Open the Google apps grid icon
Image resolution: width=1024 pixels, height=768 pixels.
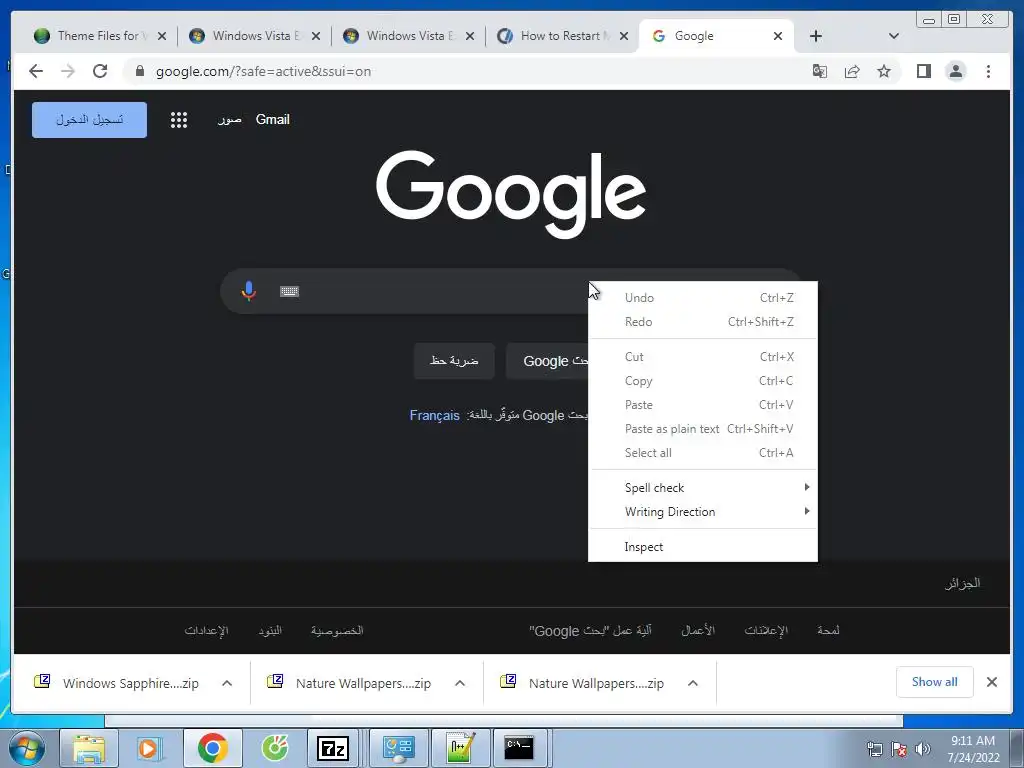tap(179, 120)
